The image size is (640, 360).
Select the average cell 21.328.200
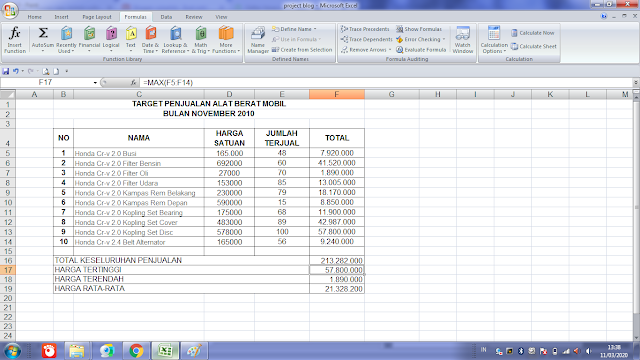(x=337, y=289)
